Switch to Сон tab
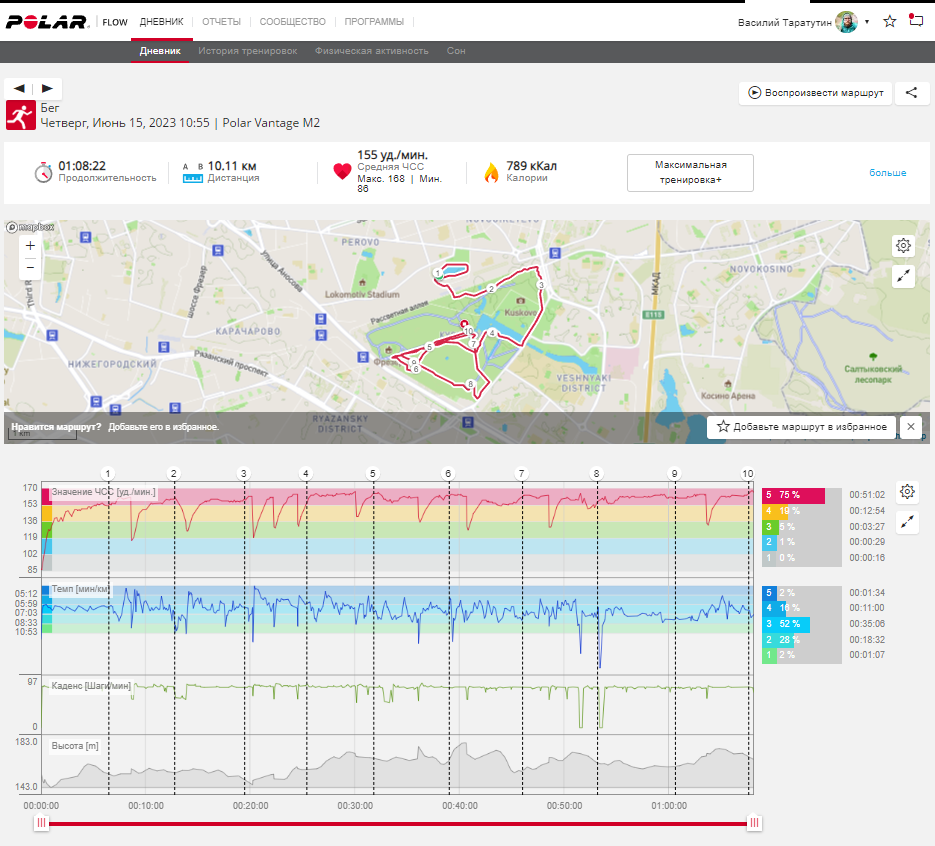Viewport: 935px width, 846px height. (456, 51)
